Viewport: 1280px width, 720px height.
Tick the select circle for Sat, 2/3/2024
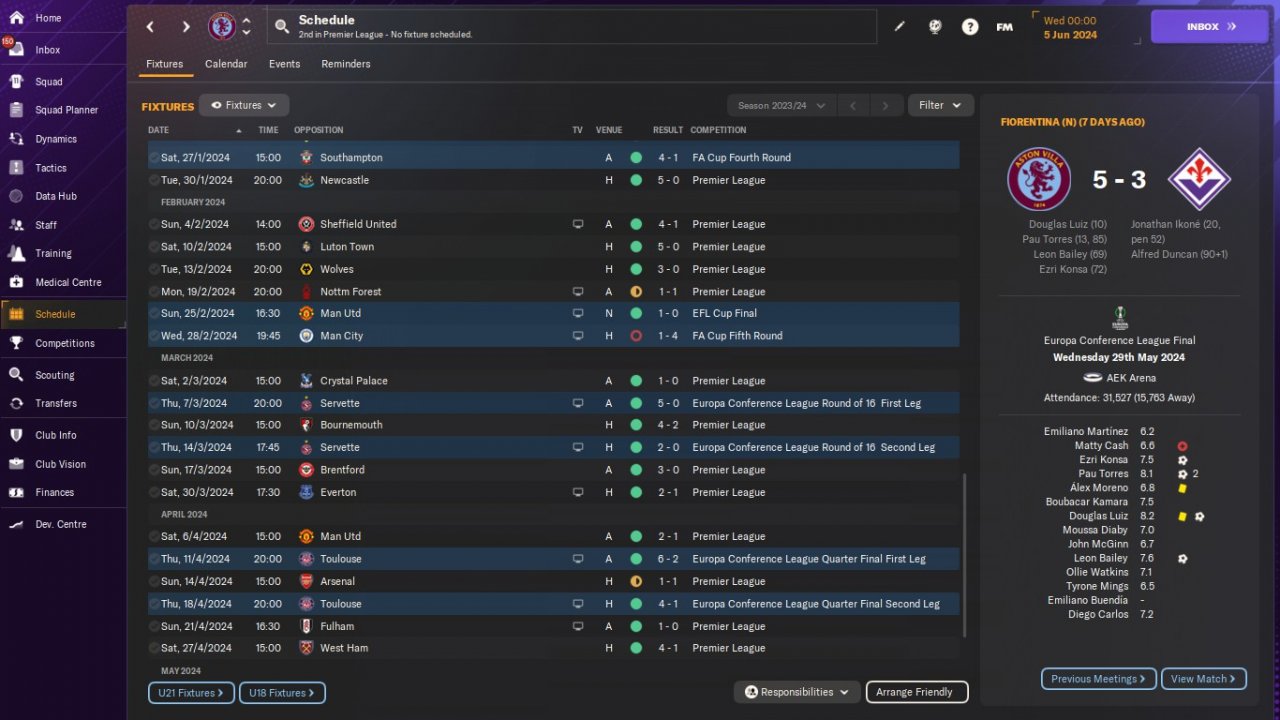[154, 381]
